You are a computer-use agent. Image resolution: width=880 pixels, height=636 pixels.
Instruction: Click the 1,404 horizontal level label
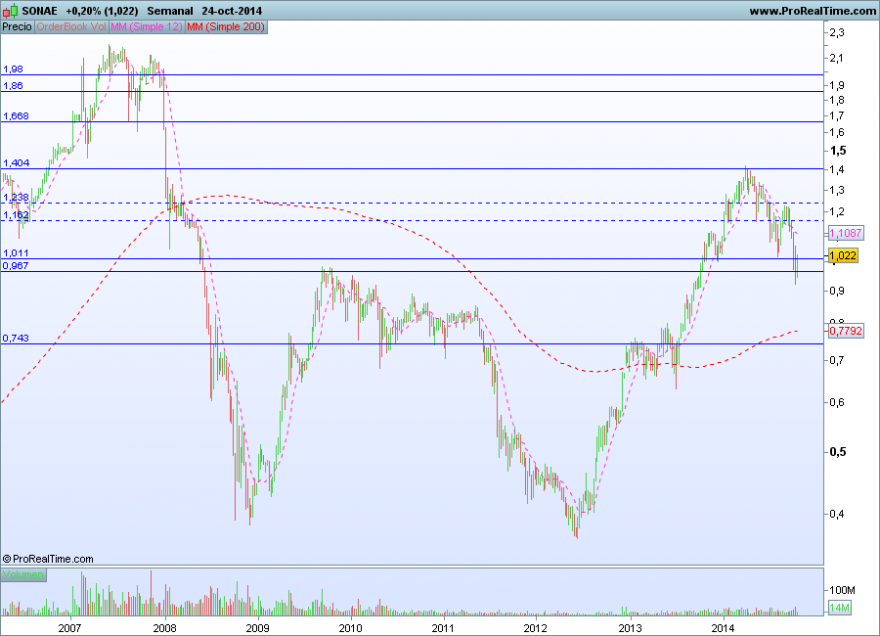point(16,163)
